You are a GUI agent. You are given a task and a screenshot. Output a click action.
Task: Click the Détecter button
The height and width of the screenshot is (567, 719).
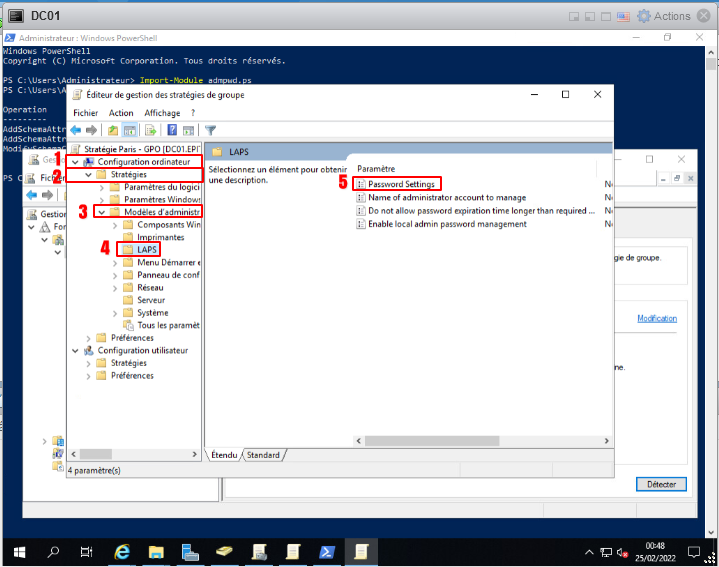click(661, 484)
